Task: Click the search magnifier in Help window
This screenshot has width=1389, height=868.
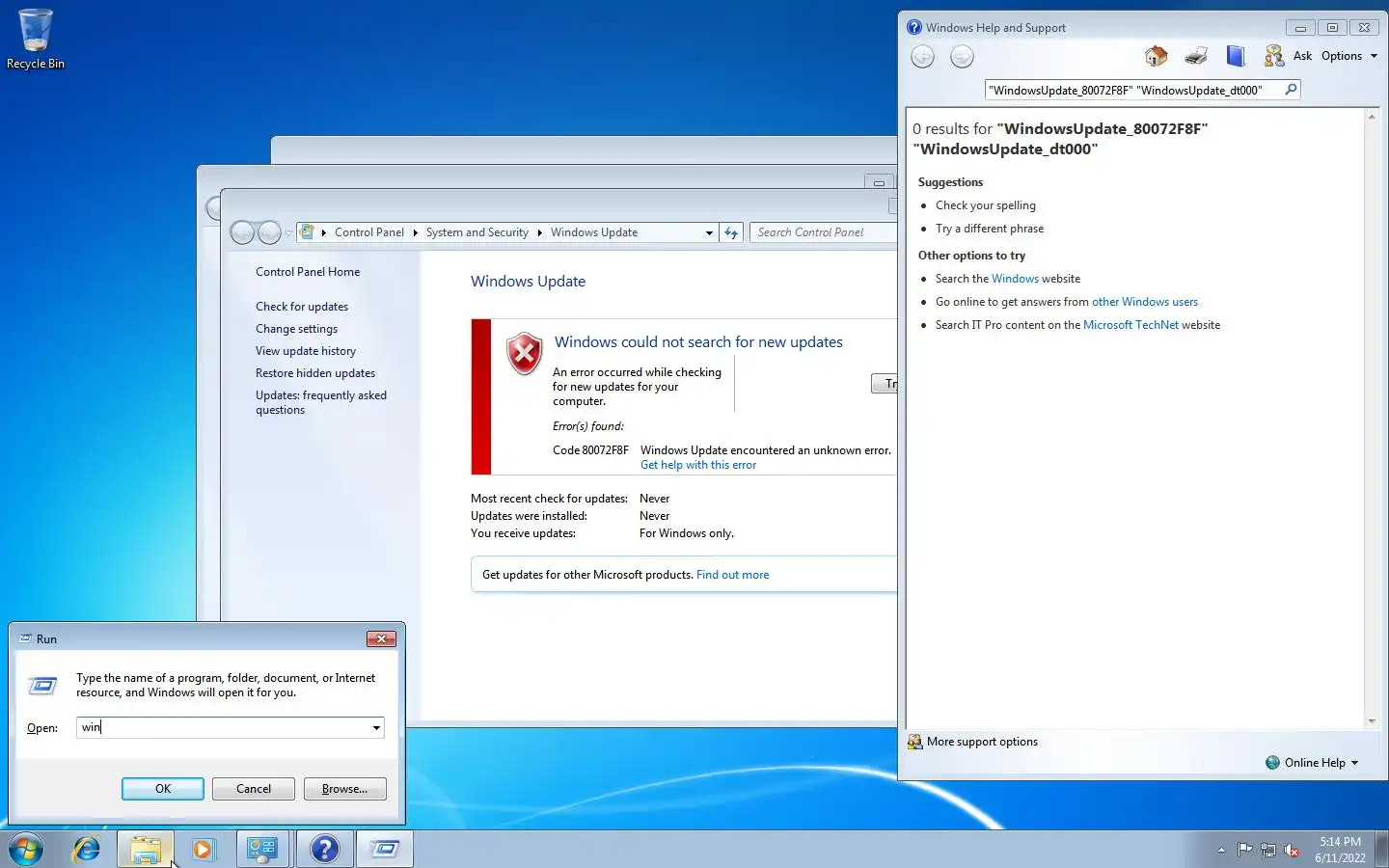Action: tap(1291, 90)
